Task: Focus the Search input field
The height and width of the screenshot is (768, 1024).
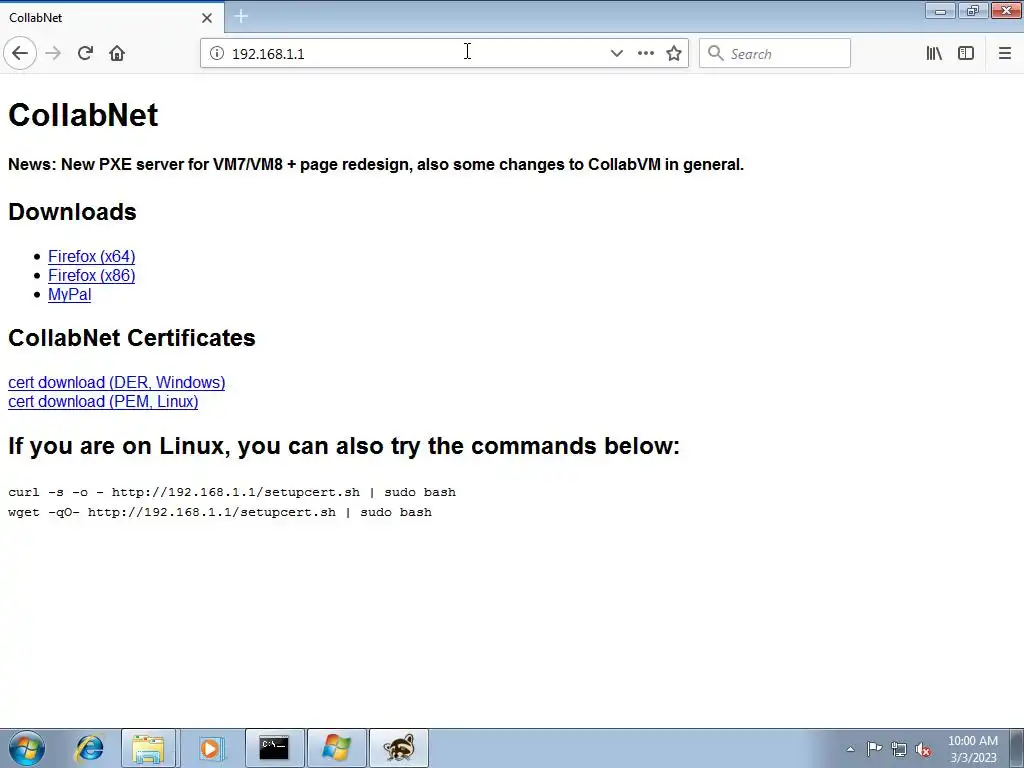Action: click(775, 54)
